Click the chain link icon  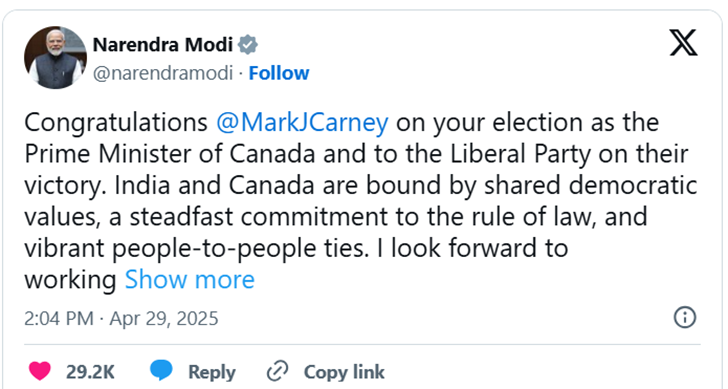point(278,371)
